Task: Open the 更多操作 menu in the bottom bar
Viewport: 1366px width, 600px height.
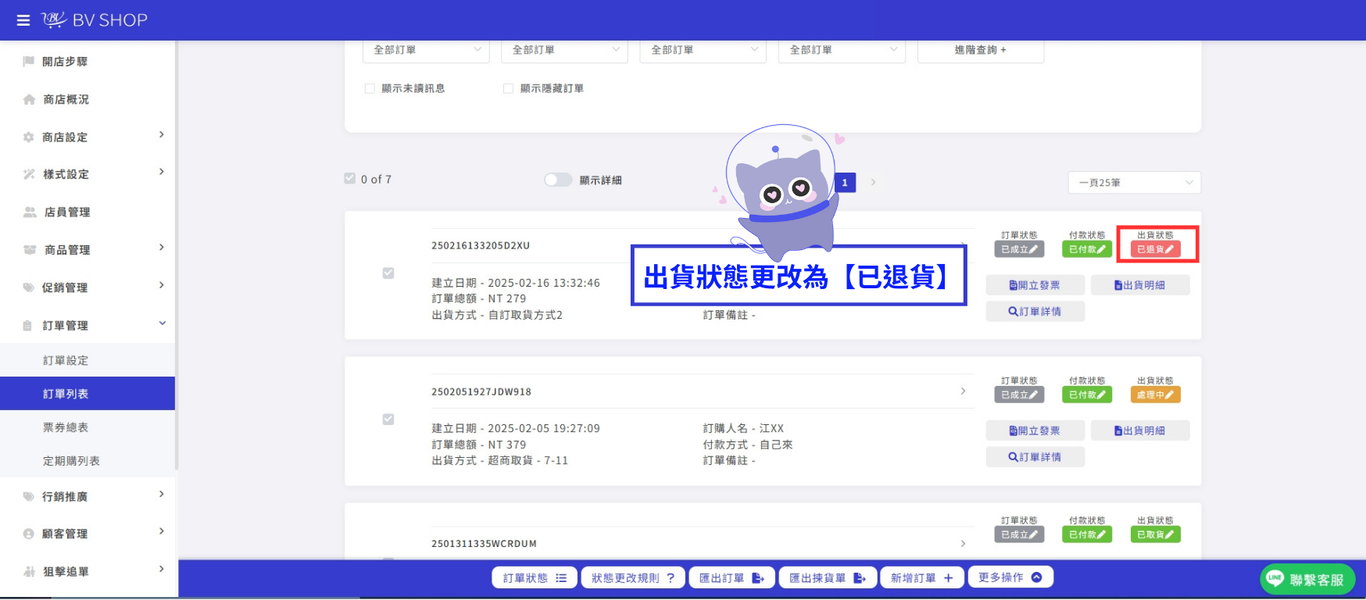Action: pos(1010,578)
